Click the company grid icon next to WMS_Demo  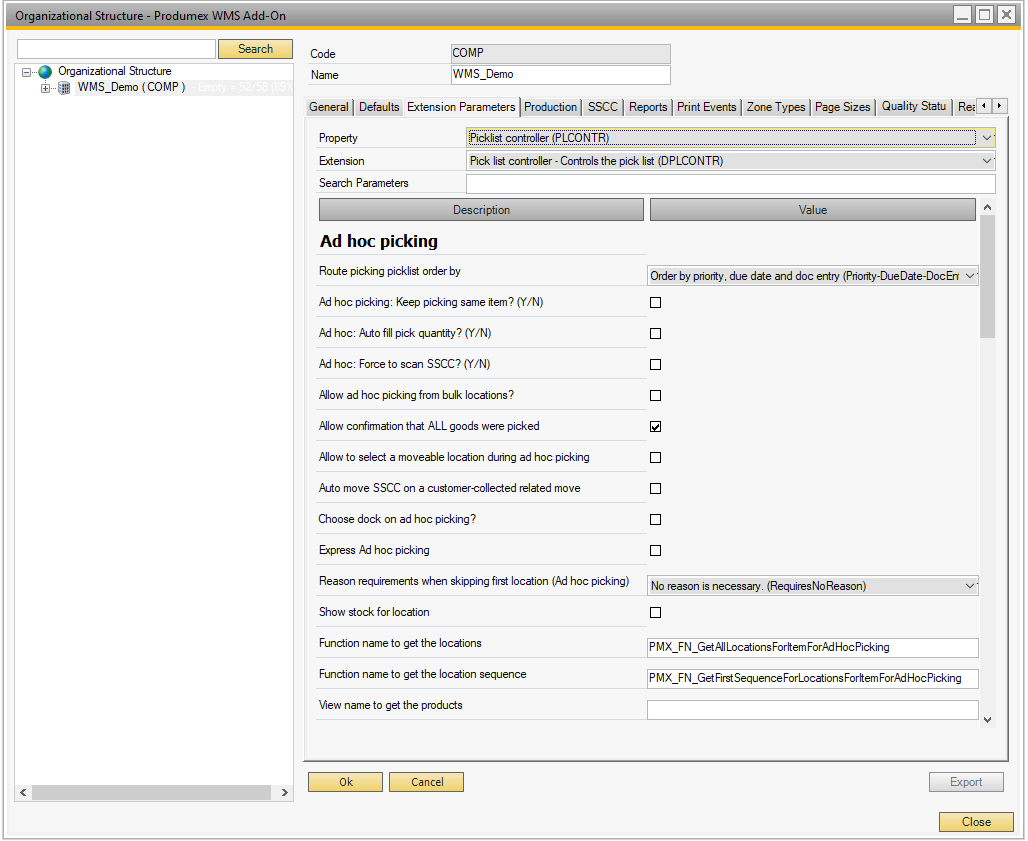(64, 87)
